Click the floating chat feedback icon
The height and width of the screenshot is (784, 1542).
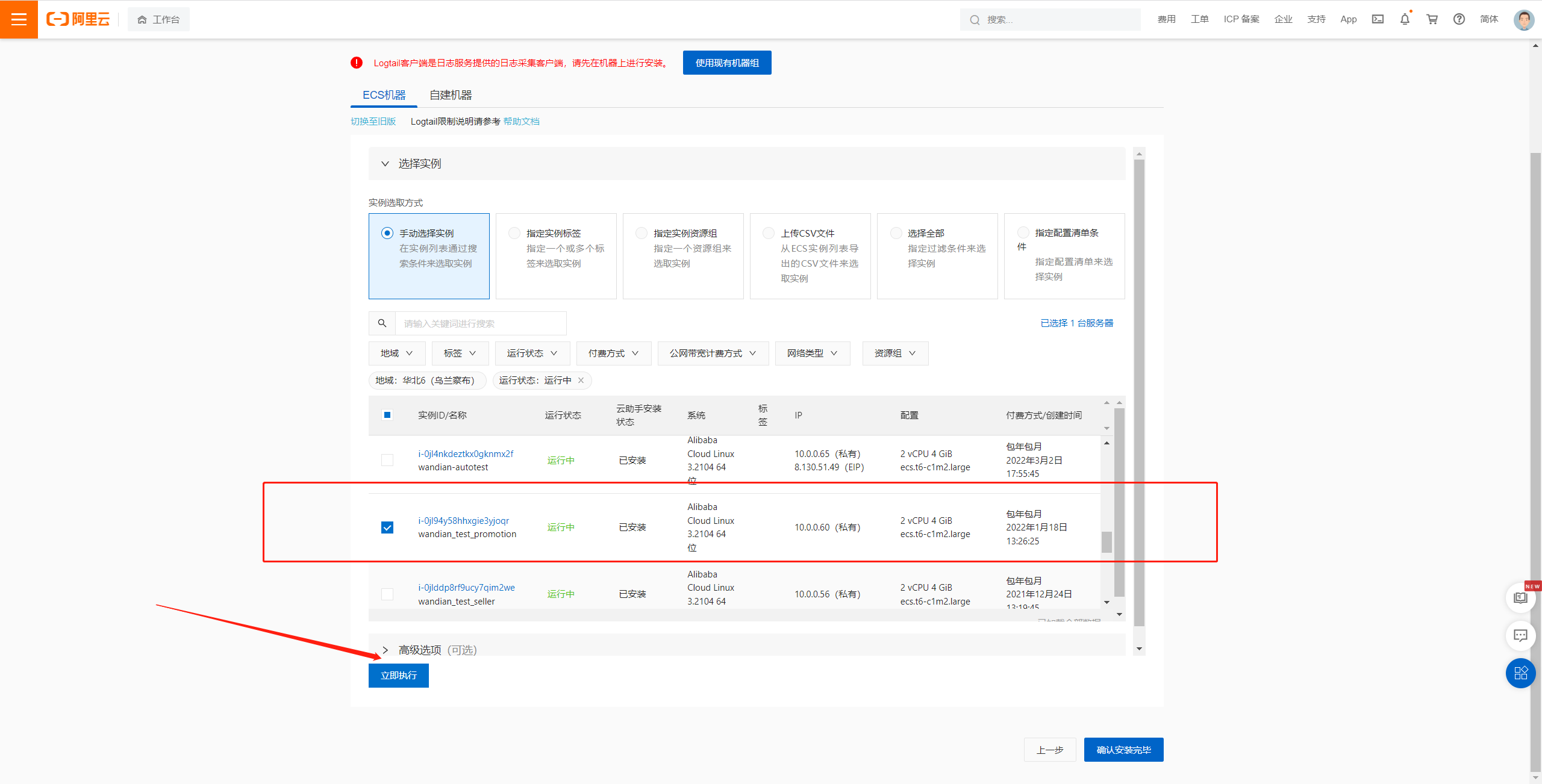point(1520,635)
